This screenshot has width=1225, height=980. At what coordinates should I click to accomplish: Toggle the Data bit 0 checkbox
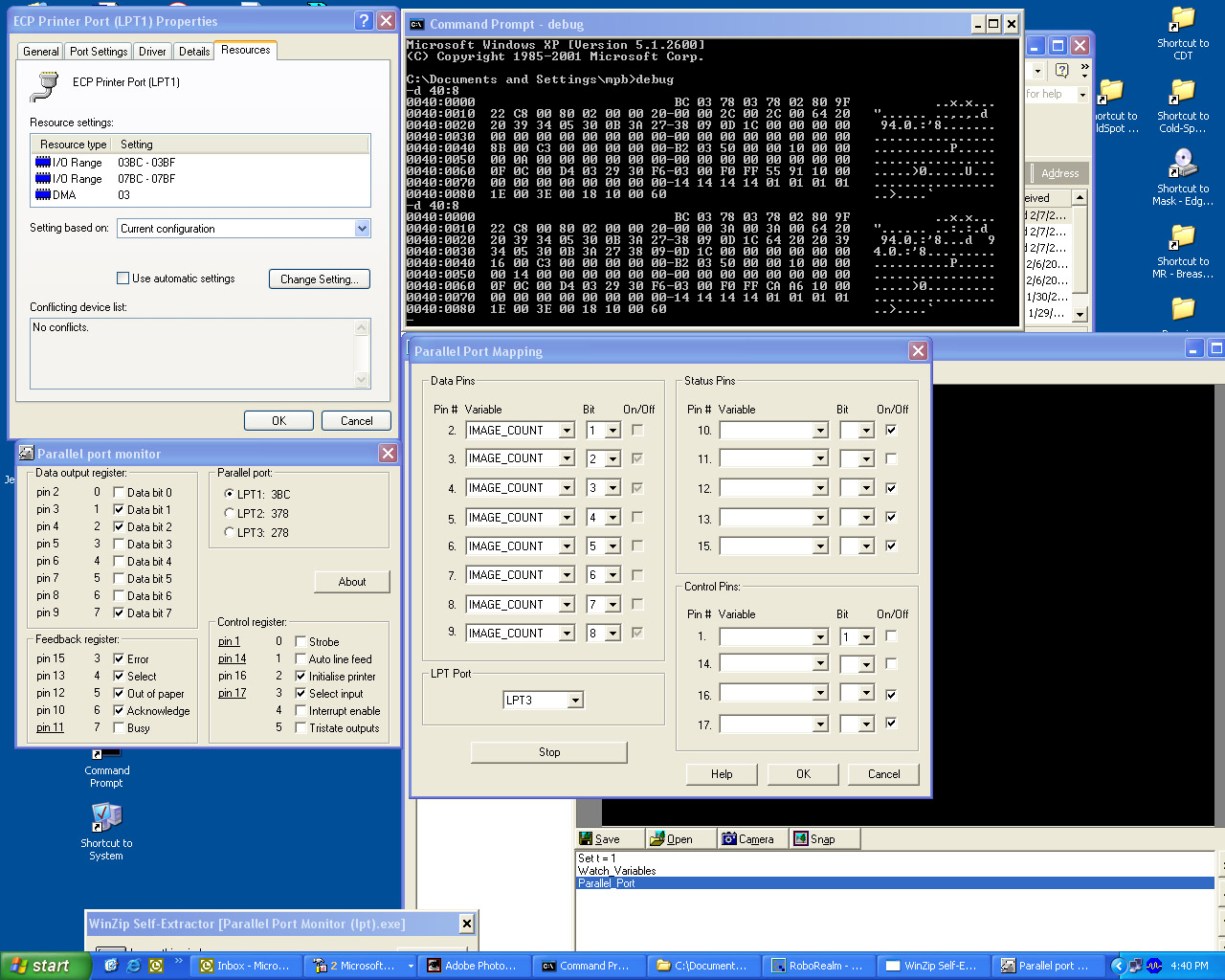(x=120, y=493)
